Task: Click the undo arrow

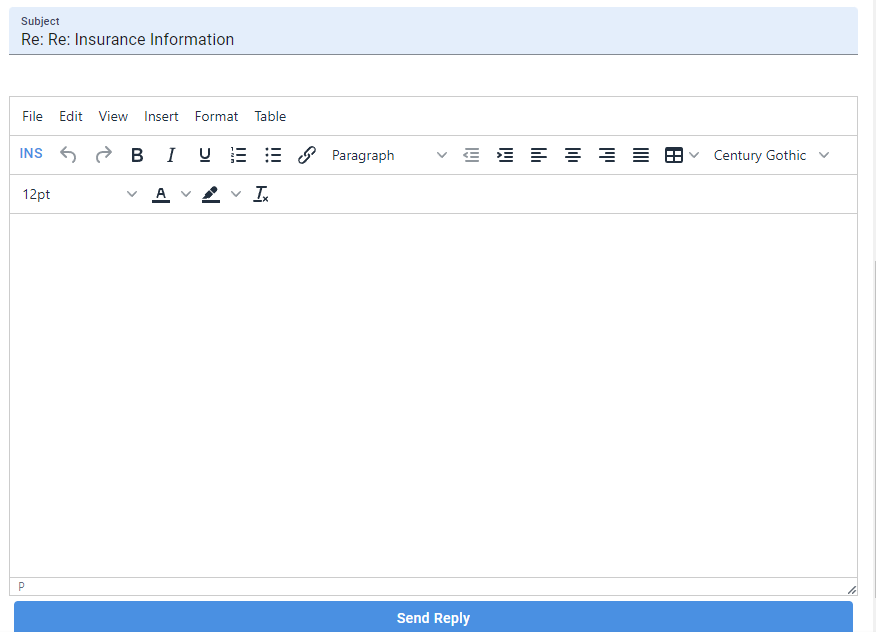Action: pos(68,155)
